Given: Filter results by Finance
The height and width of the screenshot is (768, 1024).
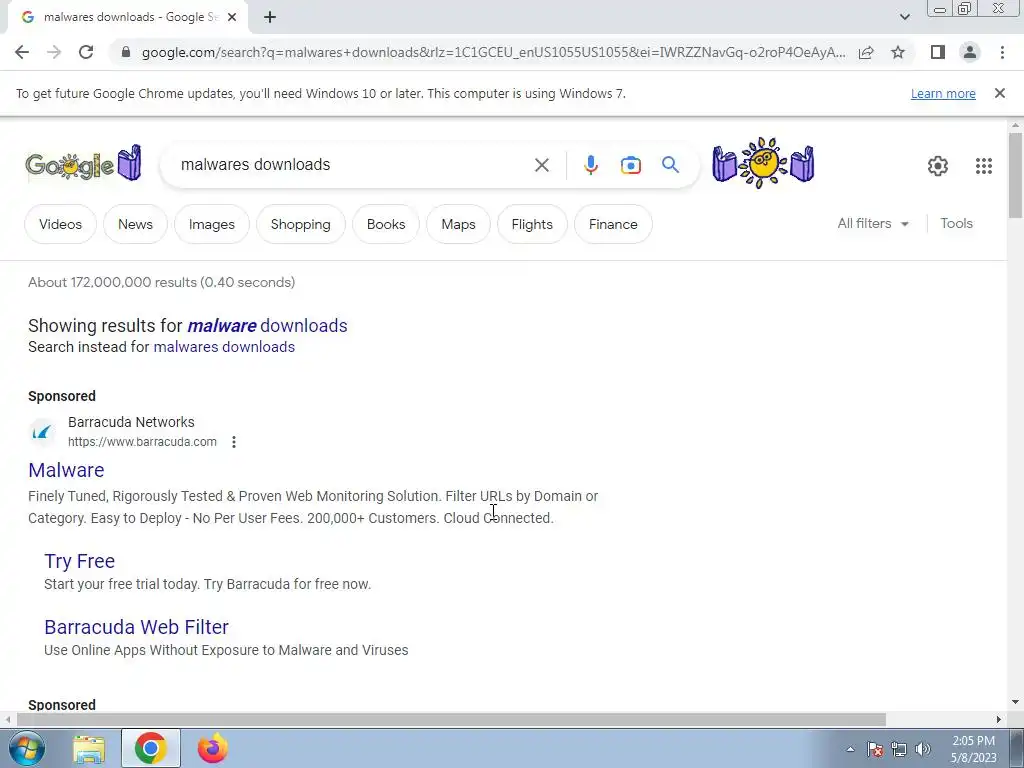Looking at the screenshot, I should pos(613,224).
